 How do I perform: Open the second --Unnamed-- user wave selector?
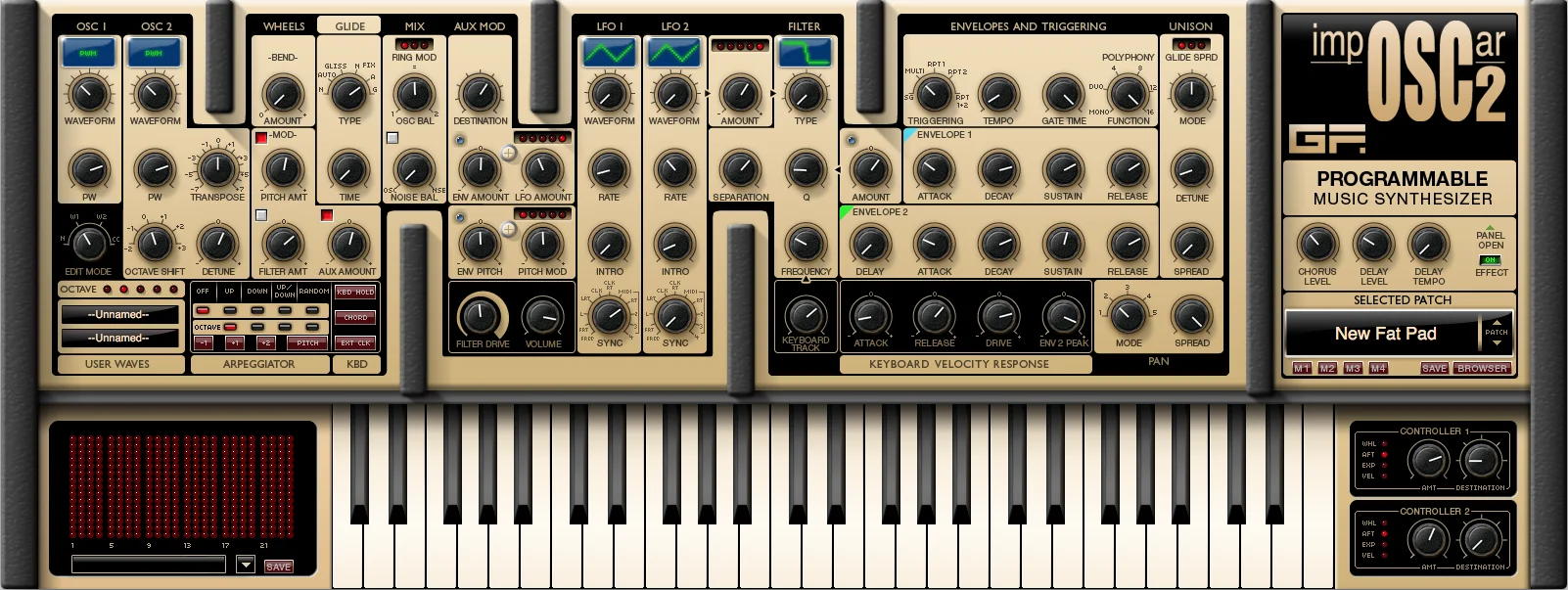coord(119,339)
